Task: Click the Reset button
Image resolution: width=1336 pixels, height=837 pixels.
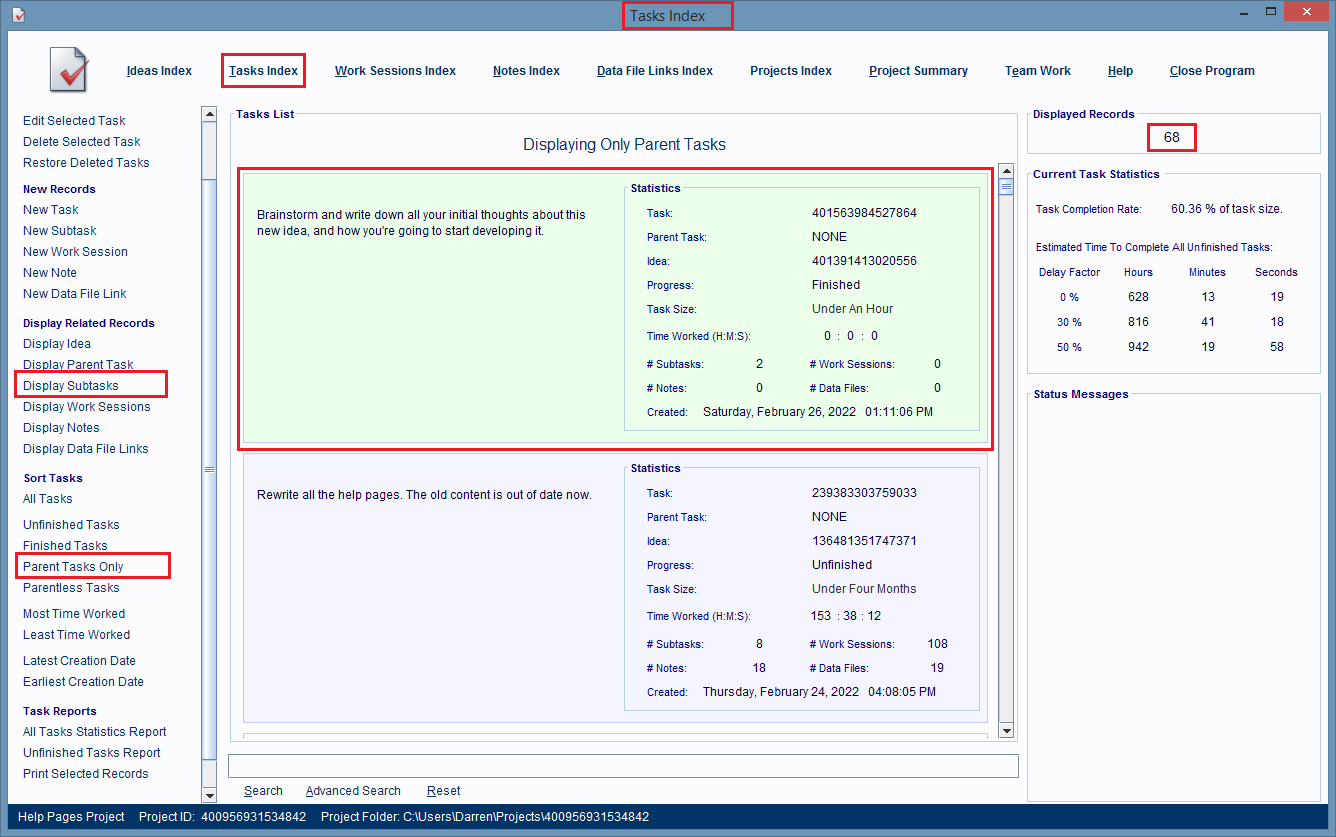Action: 443,791
